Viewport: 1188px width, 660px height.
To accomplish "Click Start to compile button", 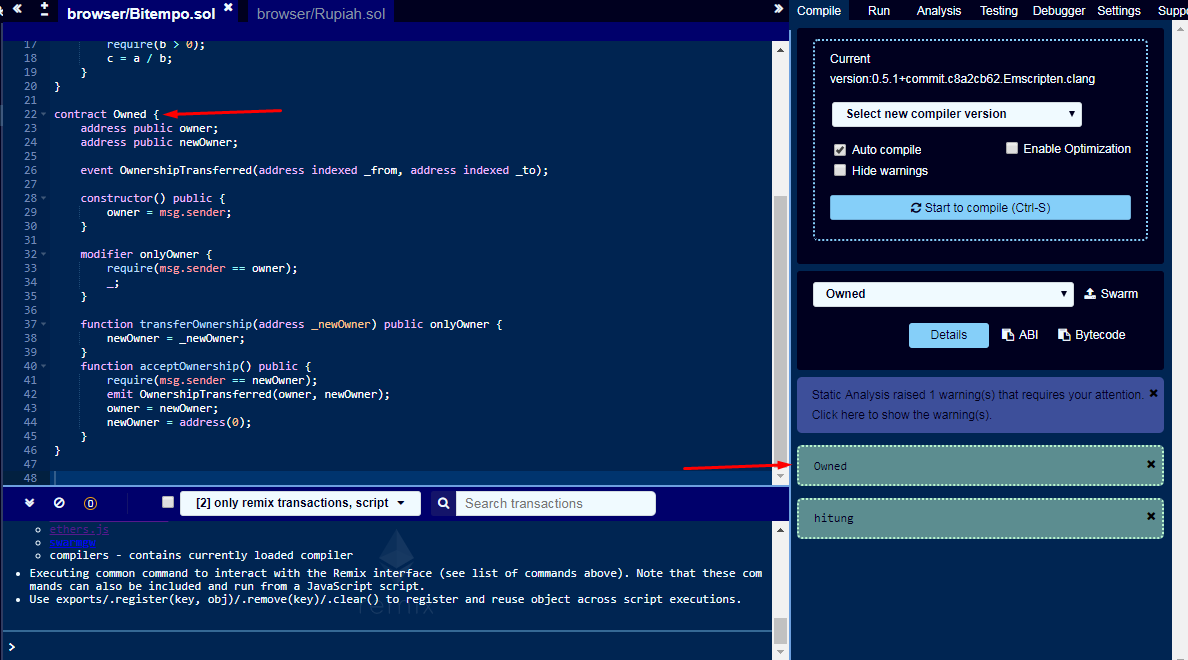I will pyautogui.click(x=980, y=208).
